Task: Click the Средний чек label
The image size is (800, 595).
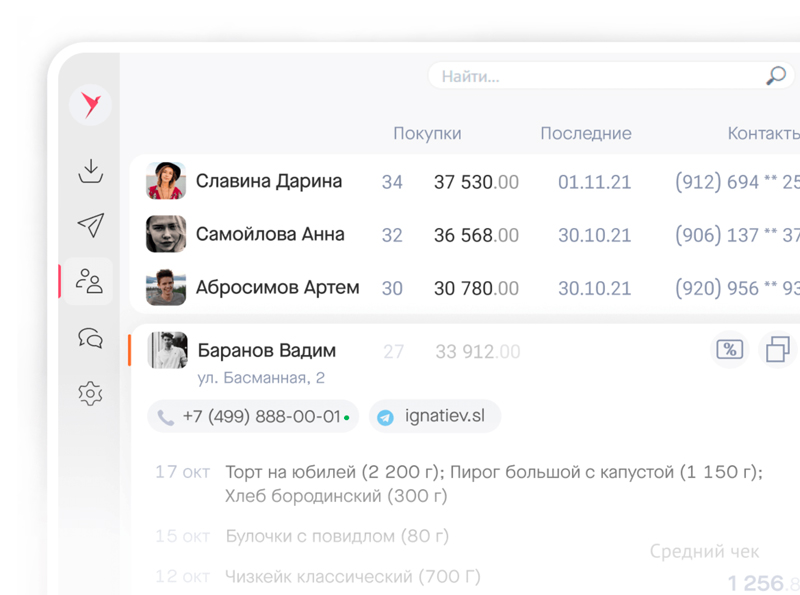Action: click(x=704, y=551)
